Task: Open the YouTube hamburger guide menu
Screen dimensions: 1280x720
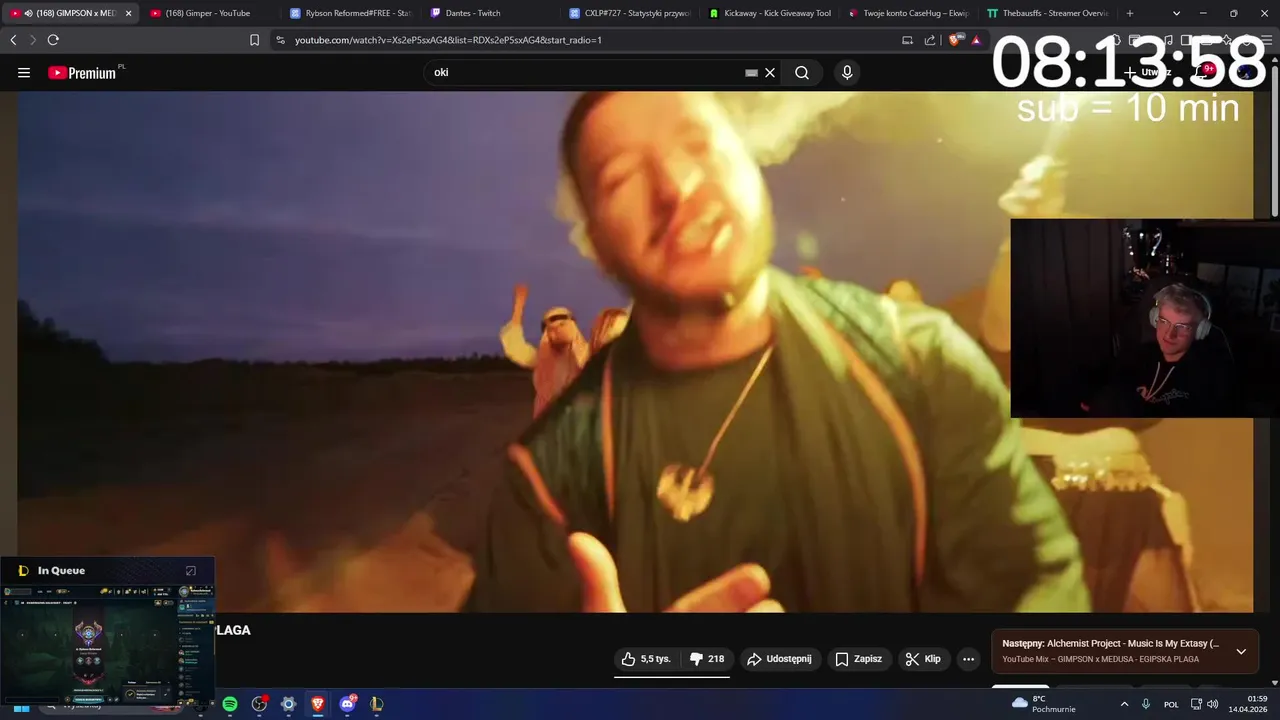Action: (24, 73)
